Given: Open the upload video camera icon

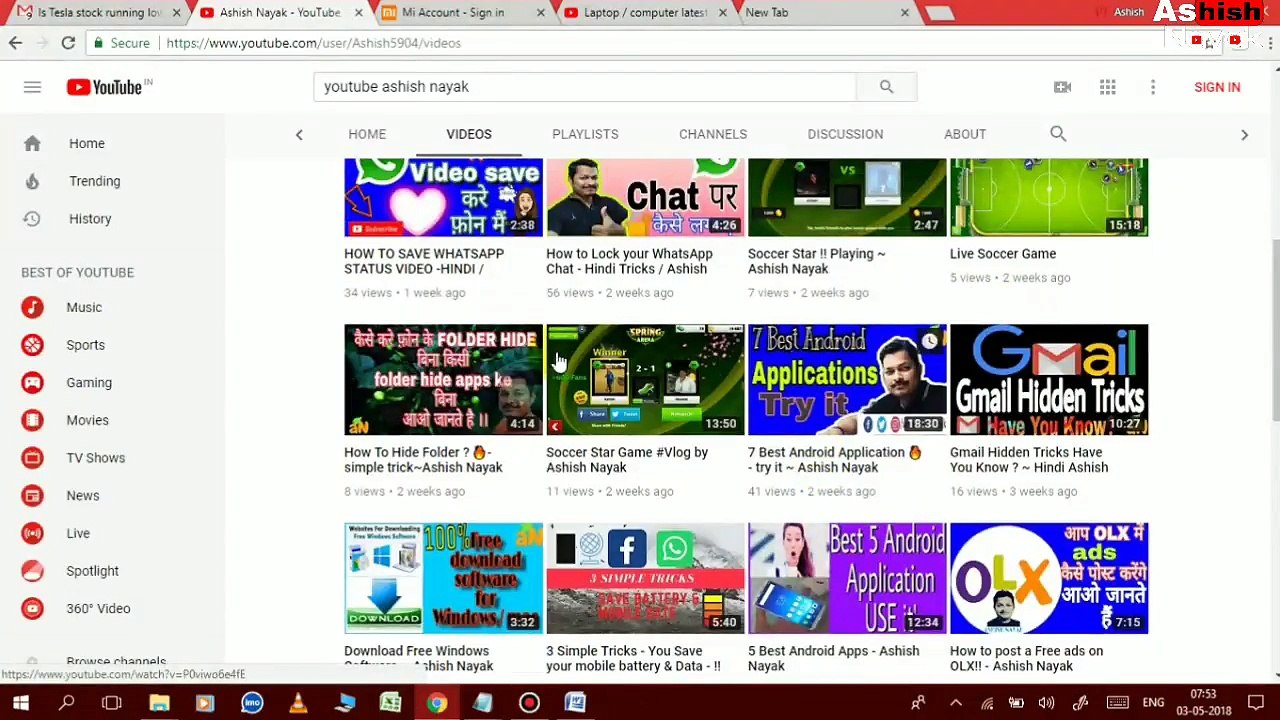Looking at the screenshot, I should (x=1062, y=87).
